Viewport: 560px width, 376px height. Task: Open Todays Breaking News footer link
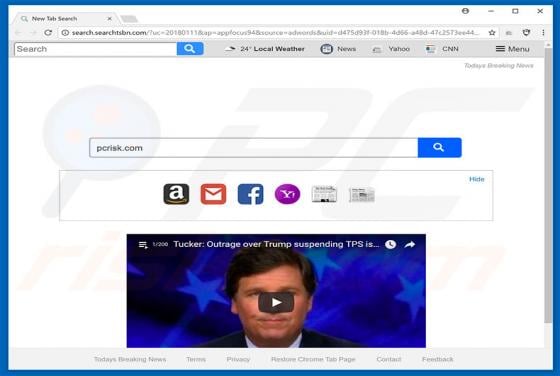(x=130, y=359)
